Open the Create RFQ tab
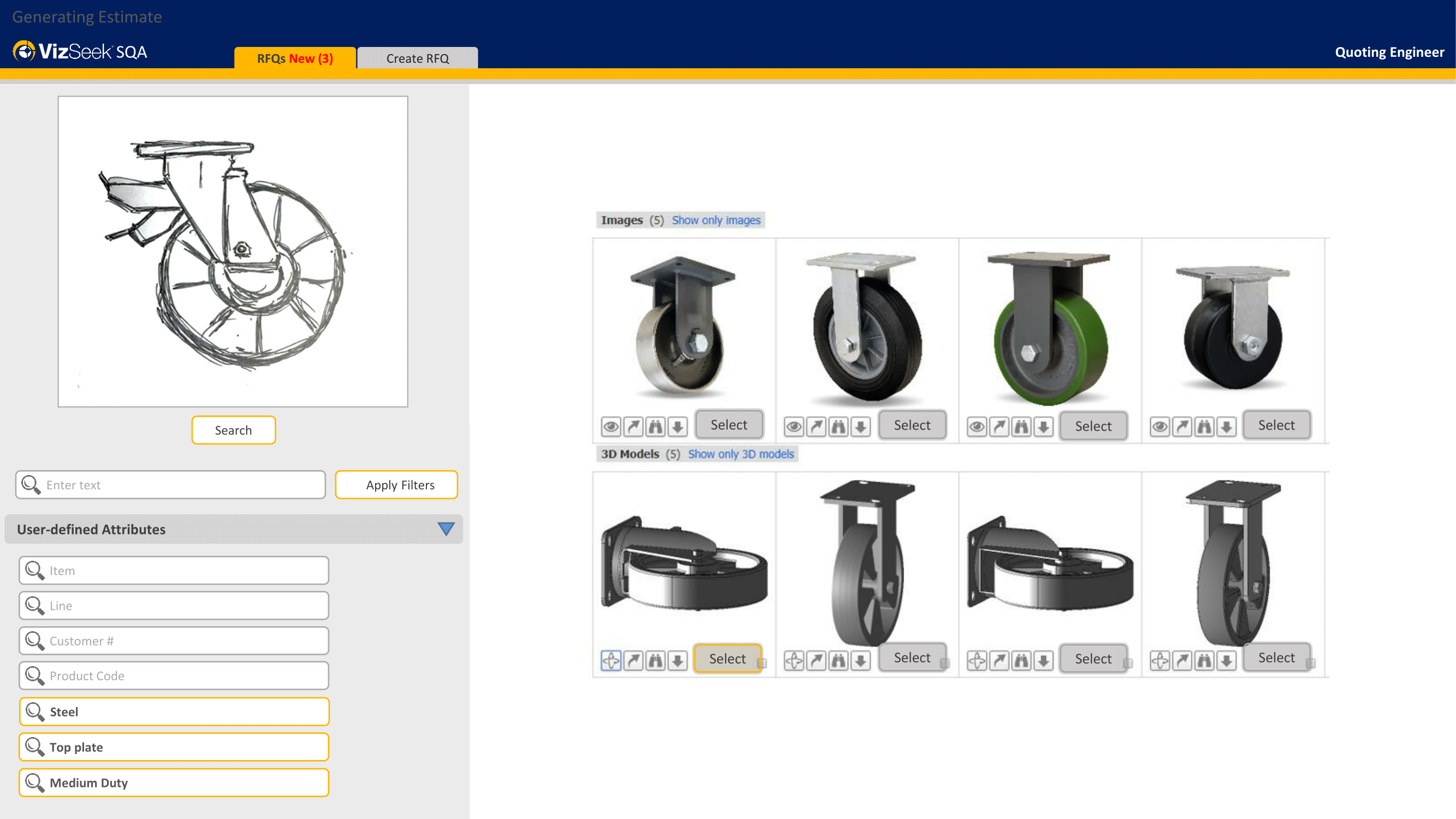The image size is (1456, 819). point(418,58)
